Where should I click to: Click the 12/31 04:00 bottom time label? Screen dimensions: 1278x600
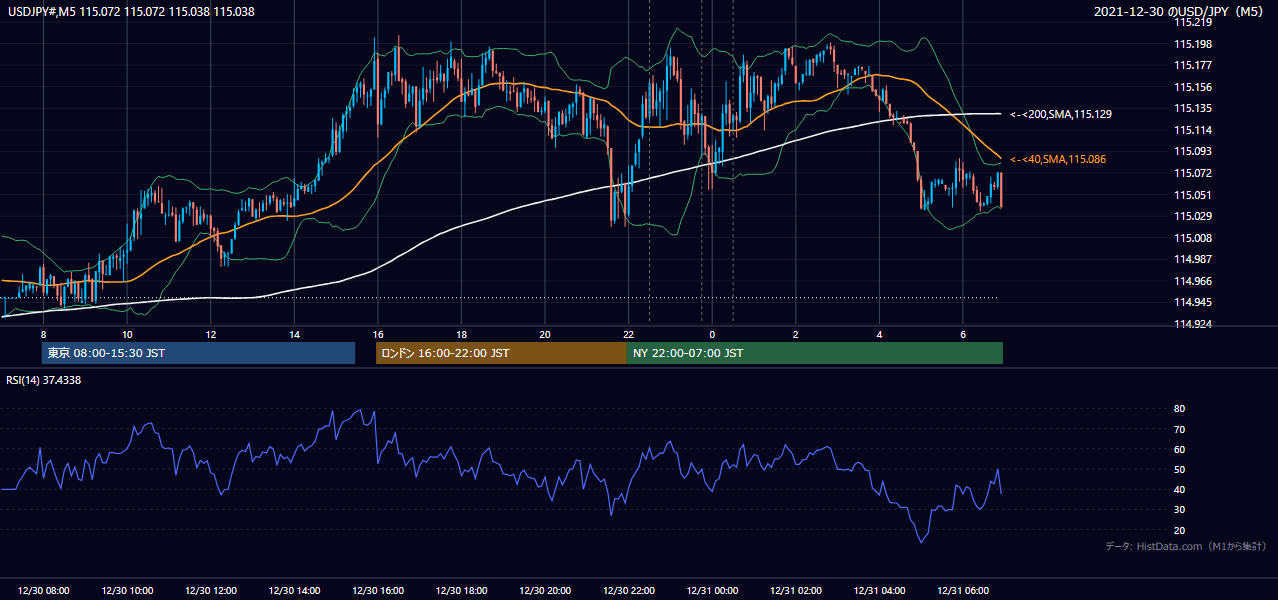[x=879, y=591]
